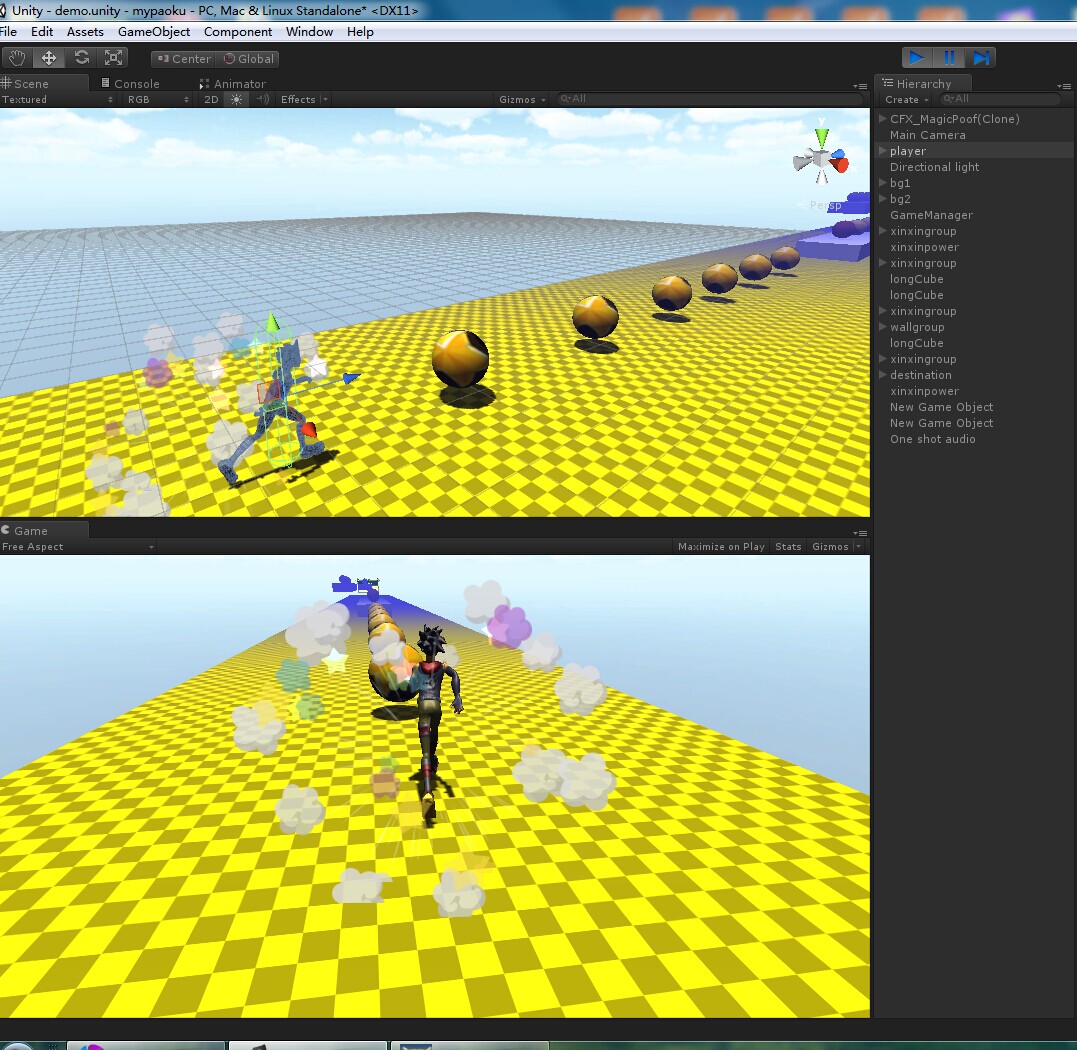Open the GameObject menu
The width and height of the screenshot is (1077, 1050).
(154, 31)
